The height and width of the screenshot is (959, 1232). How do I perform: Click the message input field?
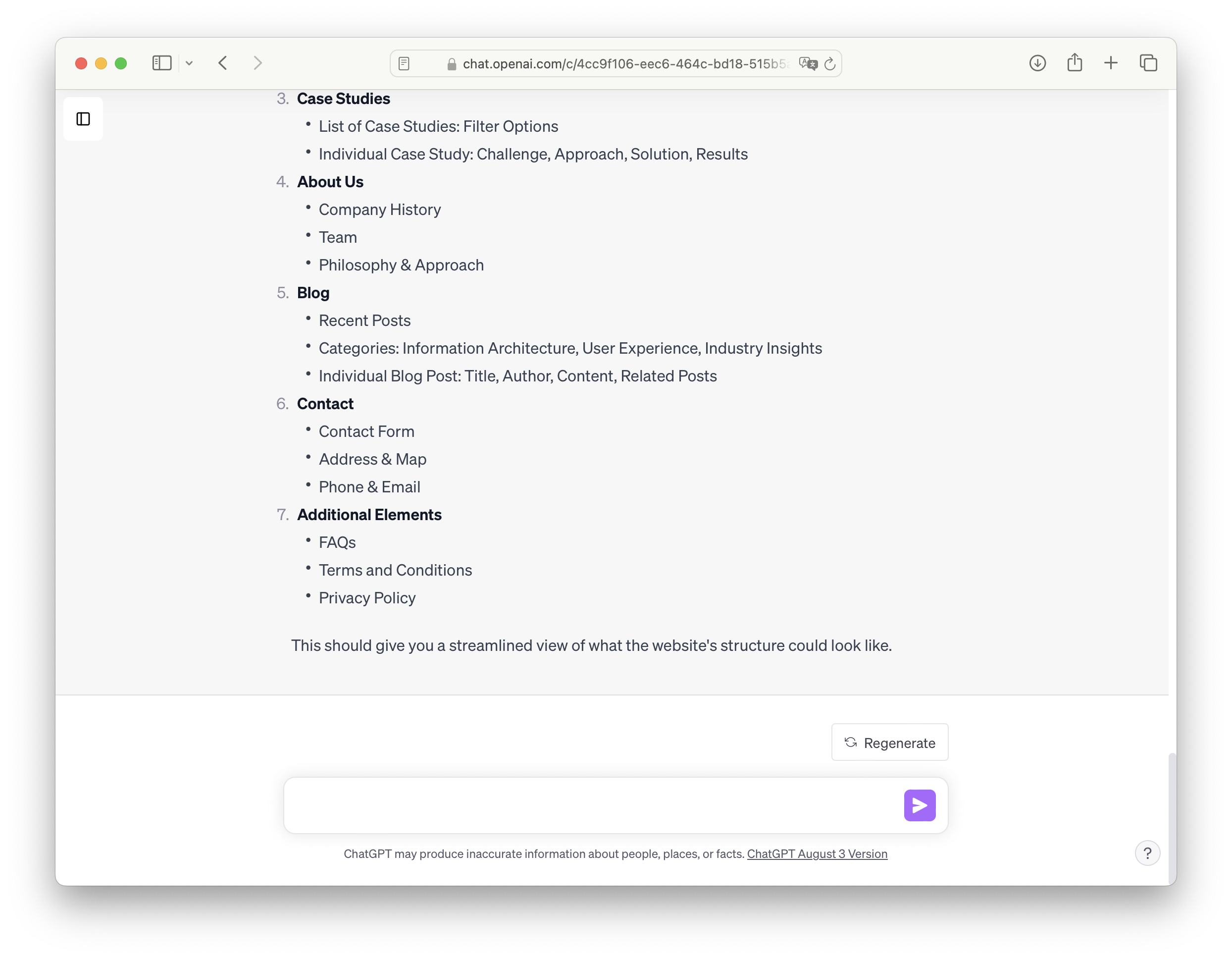coord(592,805)
